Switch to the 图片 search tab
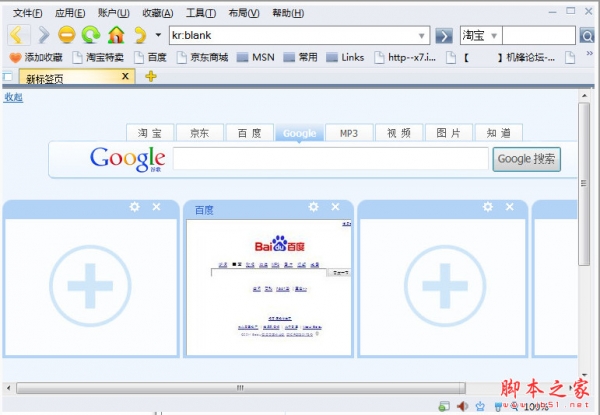600x415 pixels. point(449,133)
